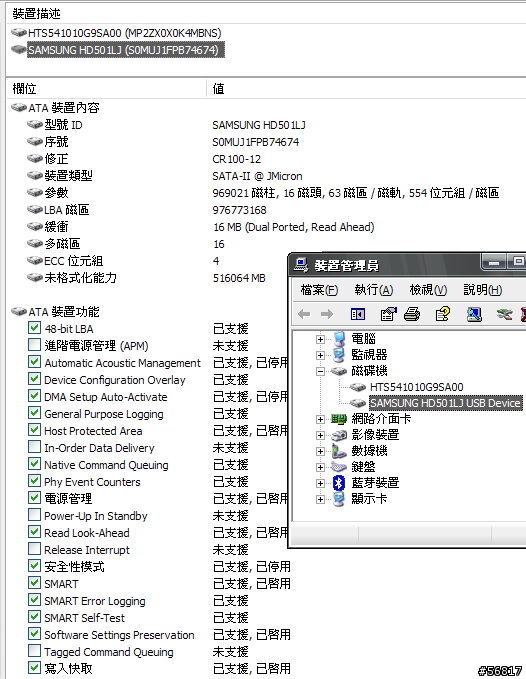526x679 pixels.
Task: Click the 電腦 computer icon in tree
Action: point(339,339)
